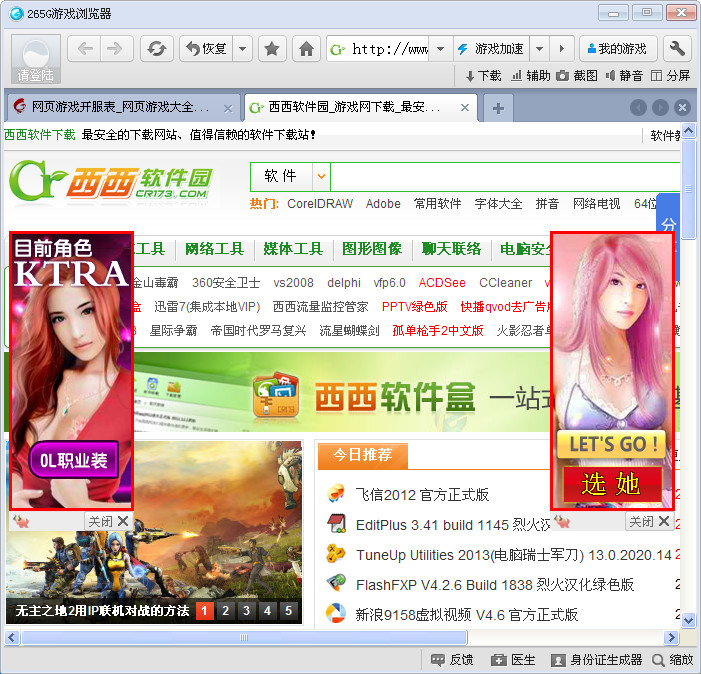Click the back navigation arrow
701x674 pixels.
[84, 48]
